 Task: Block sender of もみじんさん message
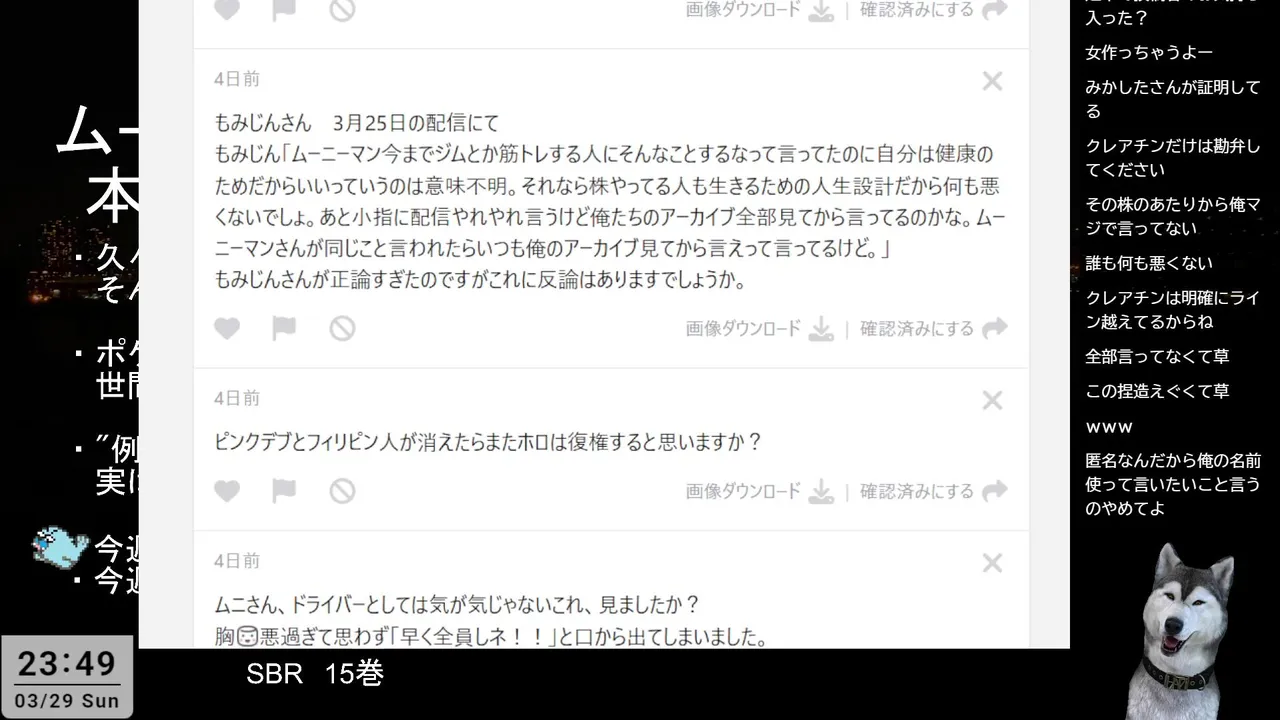[x=343, y=328]
